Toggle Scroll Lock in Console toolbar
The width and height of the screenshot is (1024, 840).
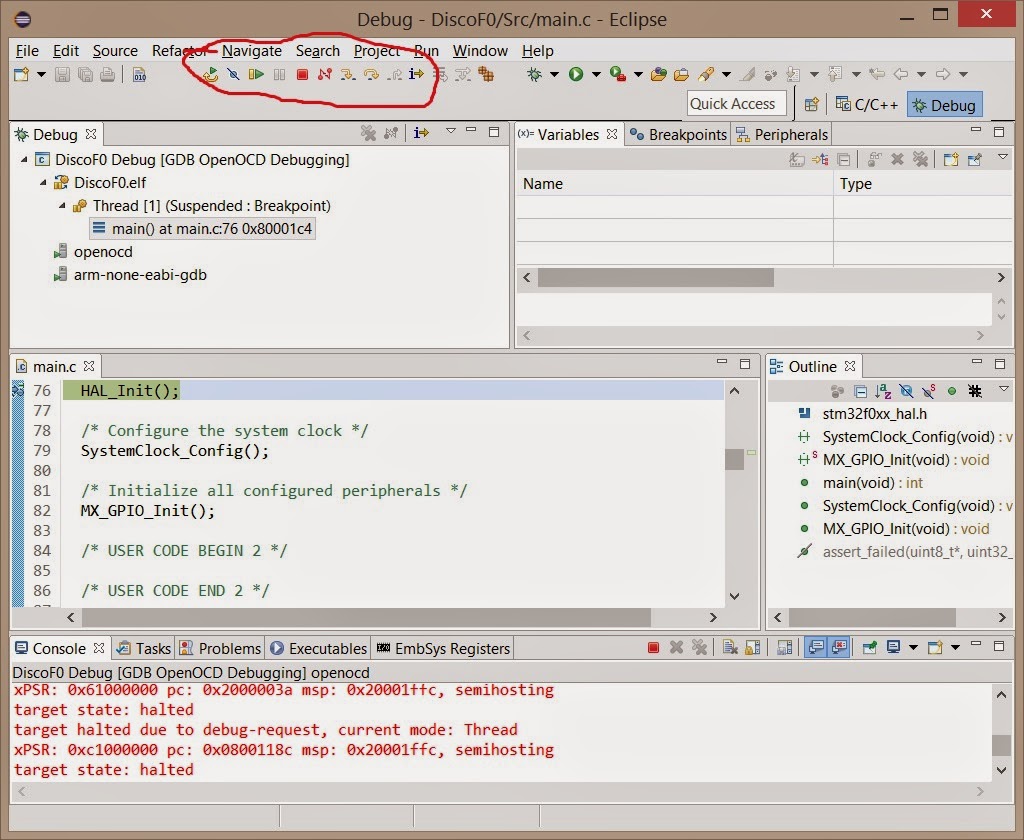(753, 648)
